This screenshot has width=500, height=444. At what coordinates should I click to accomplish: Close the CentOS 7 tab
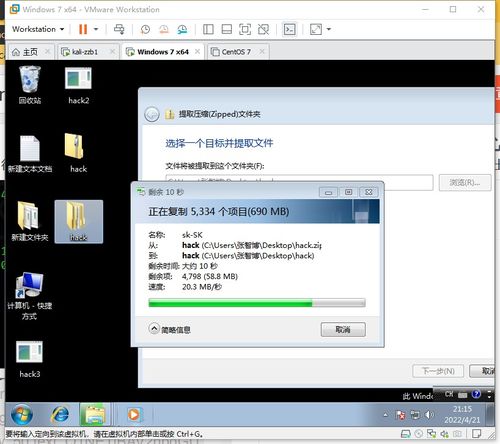pos(262,52)
